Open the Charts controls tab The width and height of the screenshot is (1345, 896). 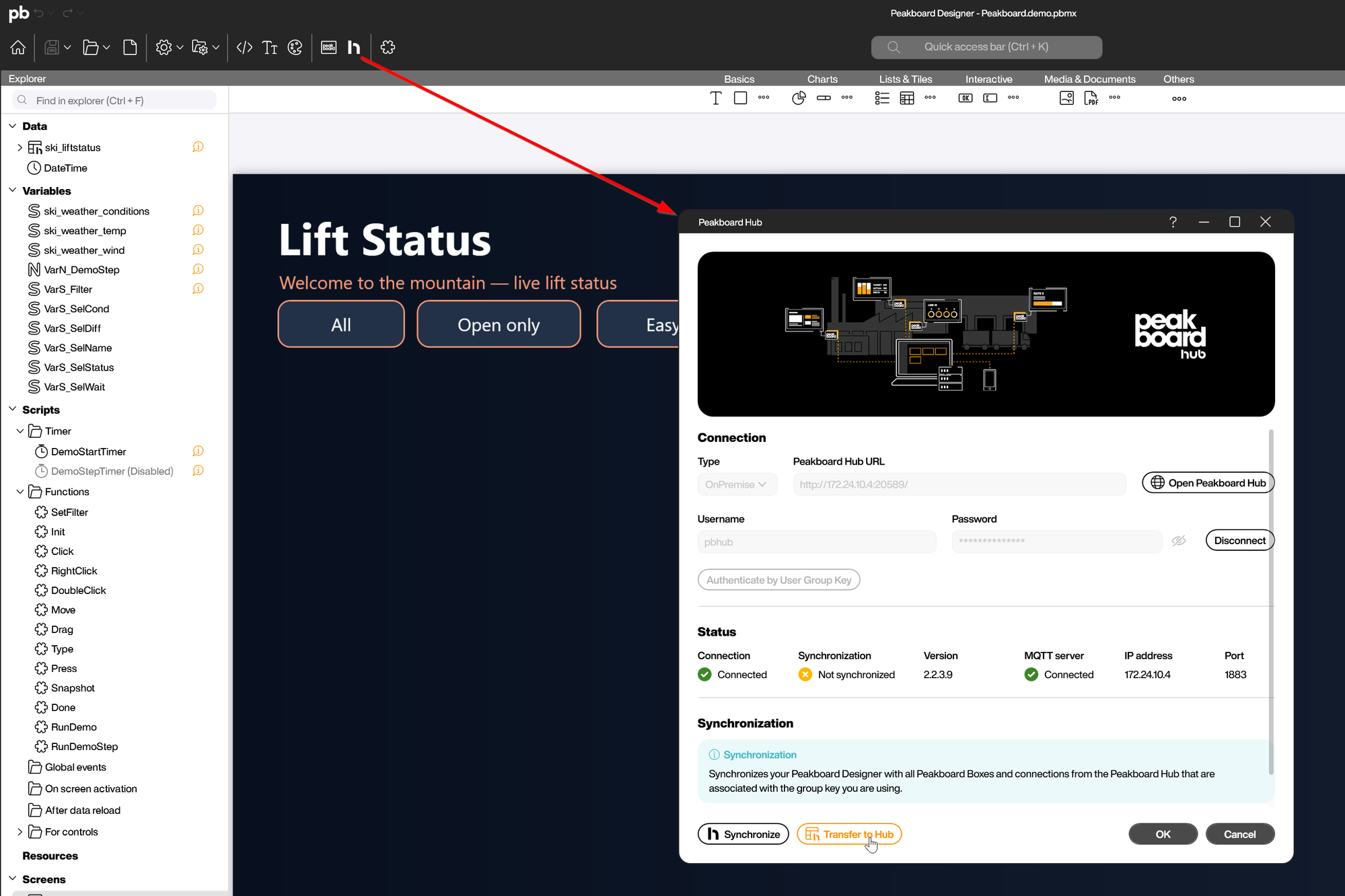(822, 79)
